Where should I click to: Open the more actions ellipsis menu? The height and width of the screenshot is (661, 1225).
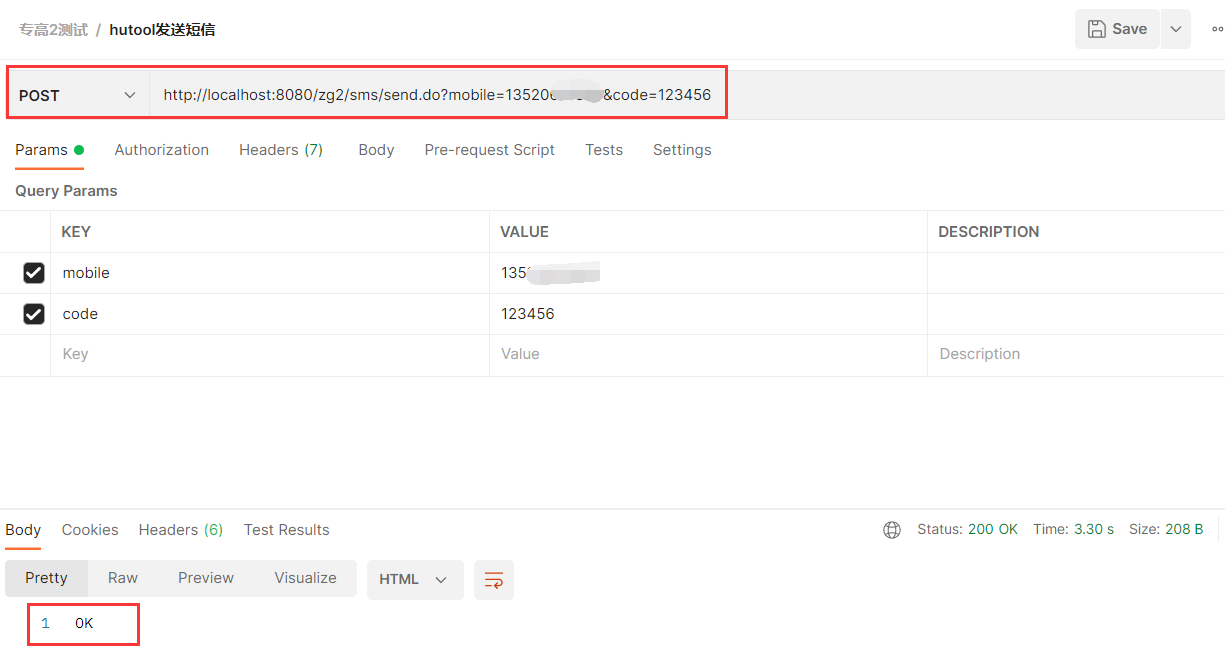click(1217, 29)
